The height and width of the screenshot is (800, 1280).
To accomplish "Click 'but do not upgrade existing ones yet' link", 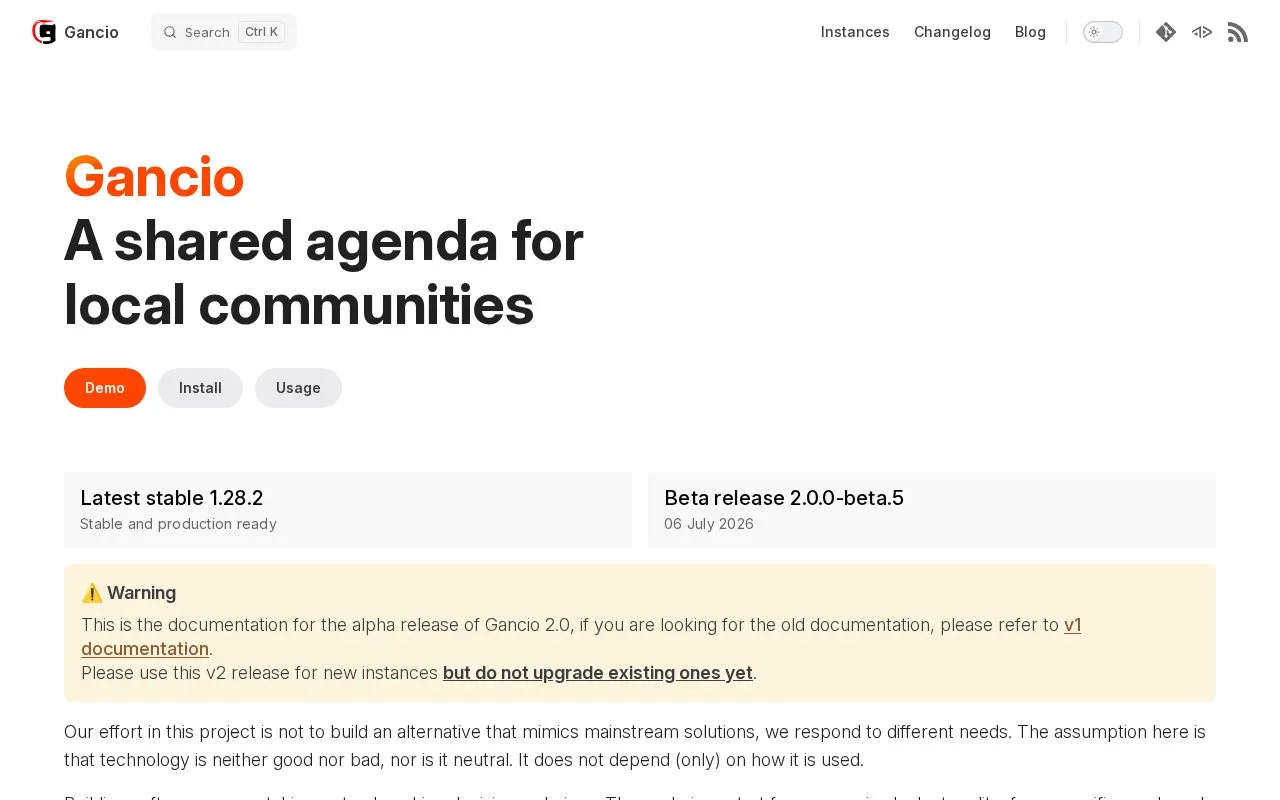I will coord(598,673).
